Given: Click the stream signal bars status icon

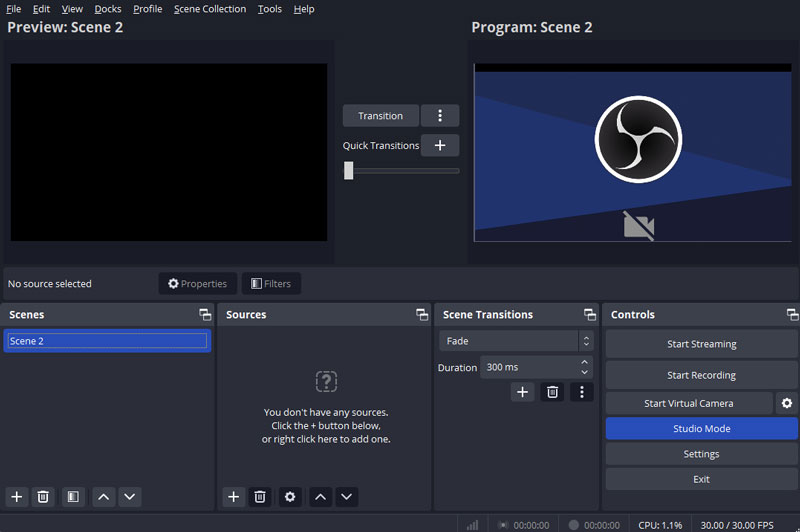Looking at the screenshot, I should point(472,525).
